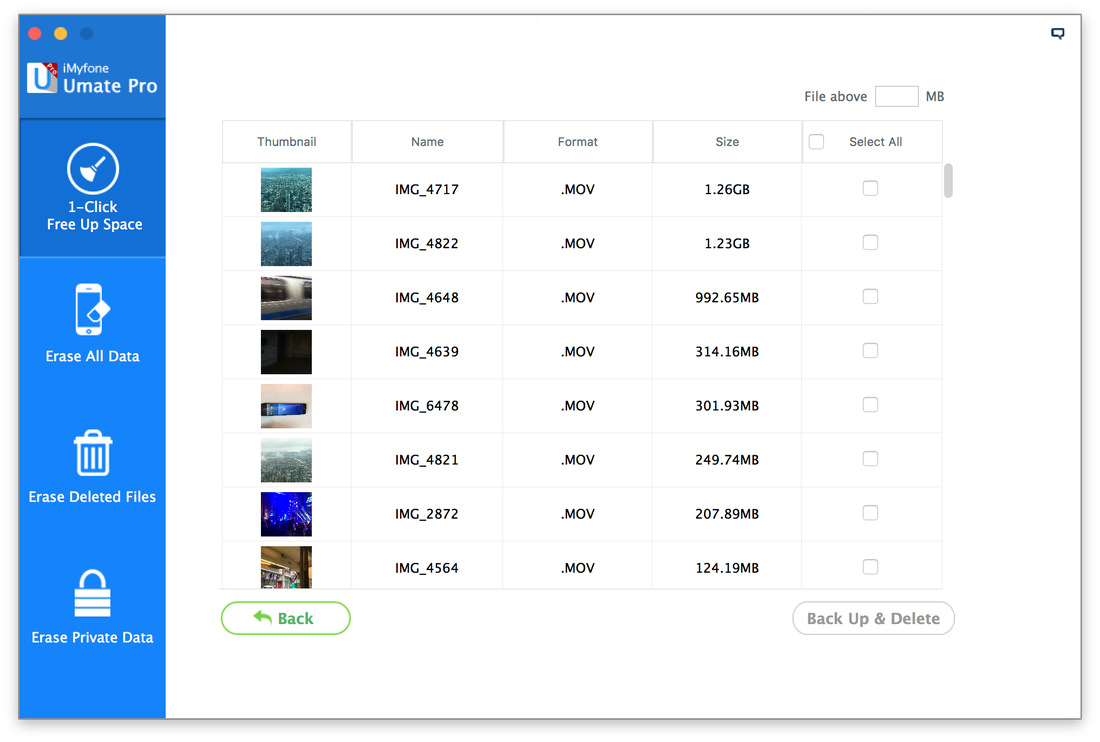Select the IMG_4639 file name
The width and height of the screenshot is (1100, 742).
427,351
